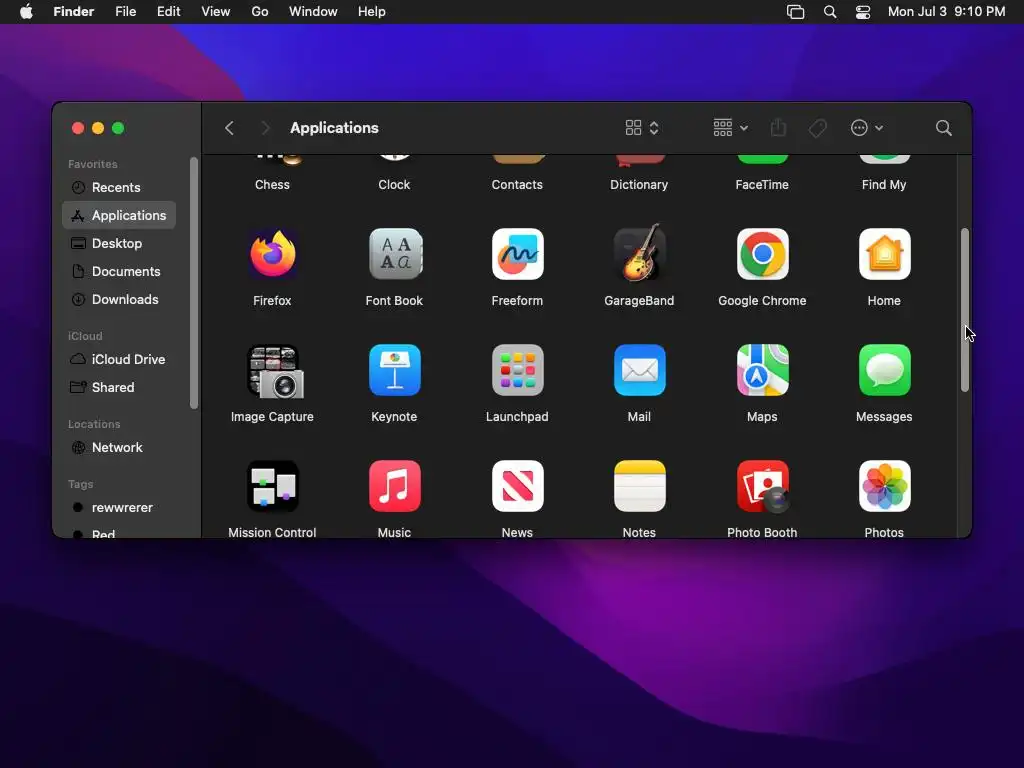This screenshot has height=768, width=1024.
Task: Click the Google Chrome icon
Action: (x=762, y=255)
